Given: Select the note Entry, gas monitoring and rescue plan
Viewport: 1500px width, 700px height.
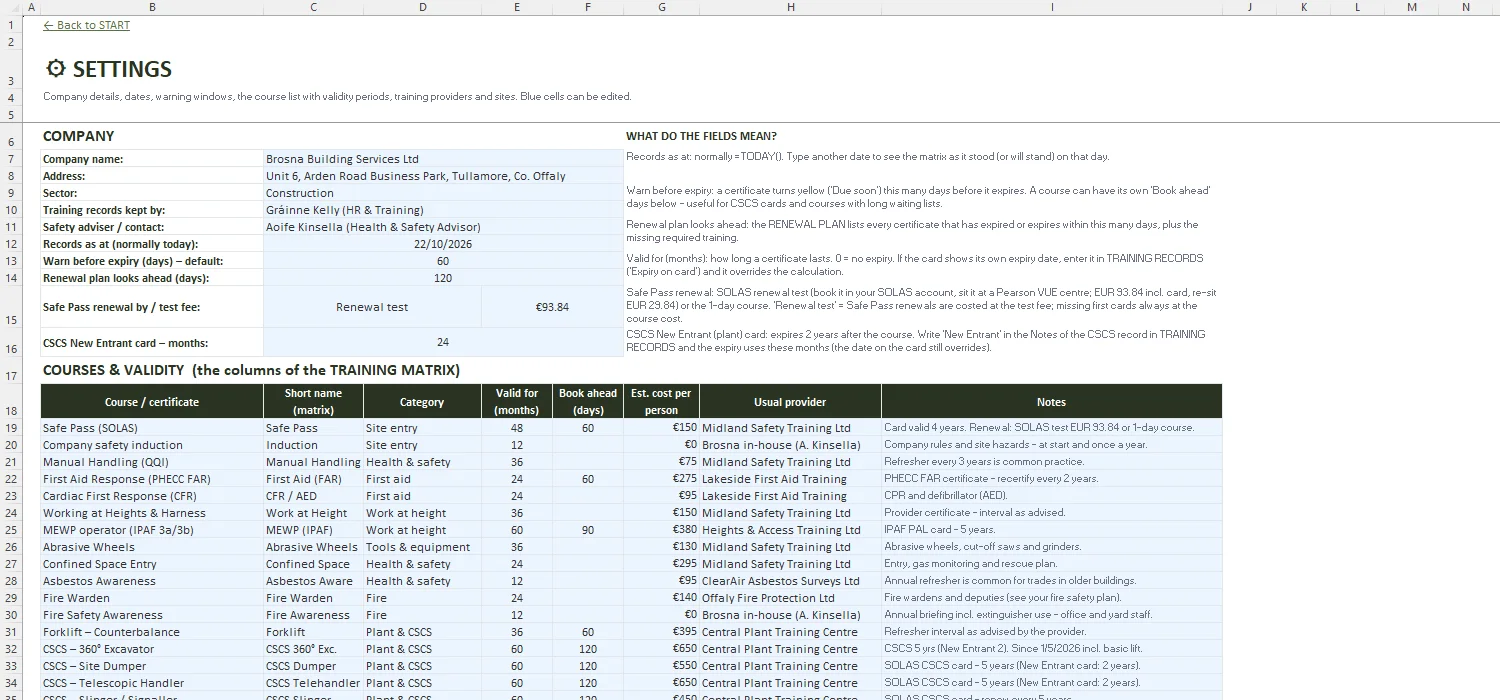Looking at the screenshot, I should point(1051,563).
